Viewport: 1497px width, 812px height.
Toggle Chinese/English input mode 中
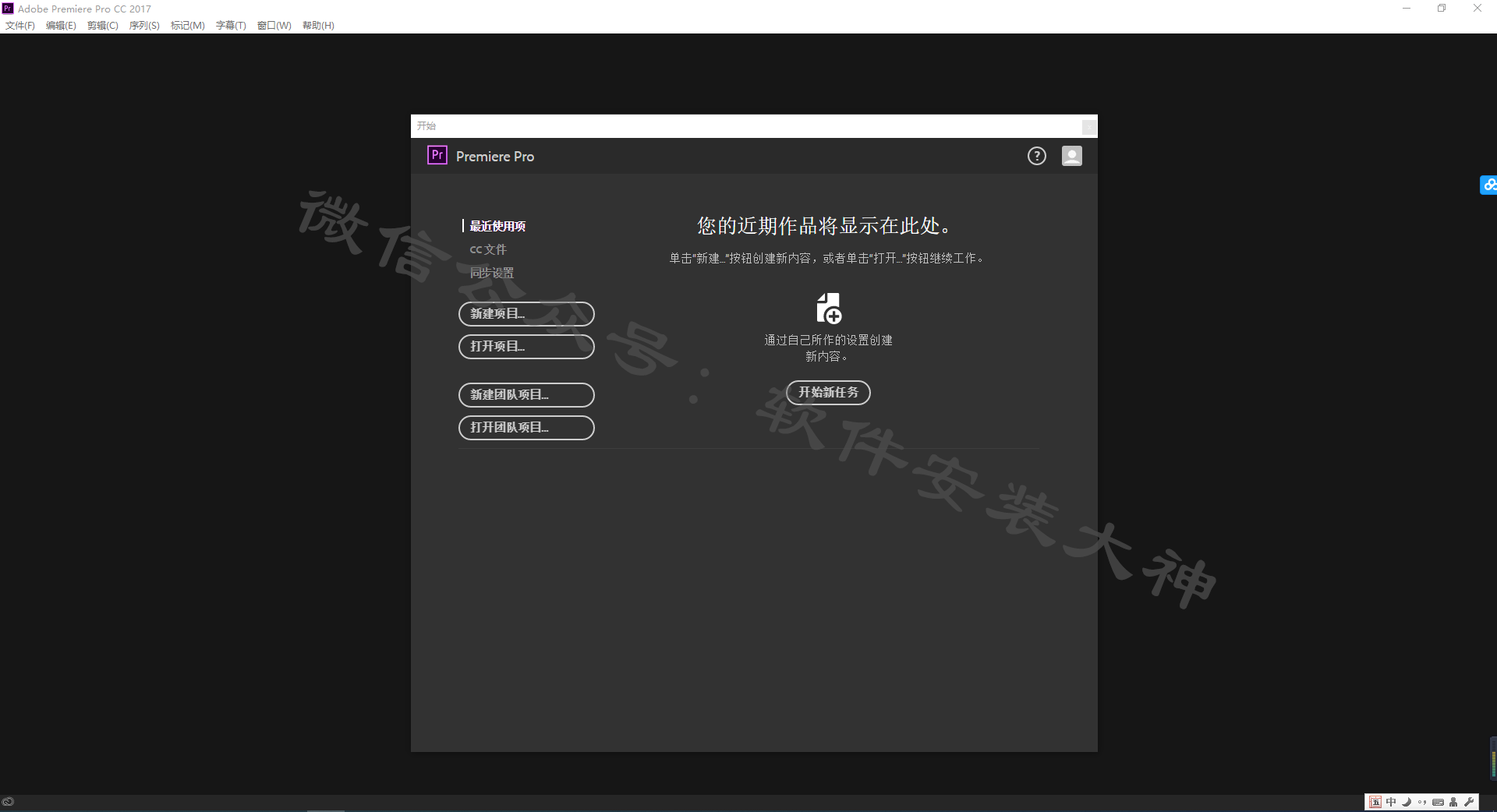1391,802
